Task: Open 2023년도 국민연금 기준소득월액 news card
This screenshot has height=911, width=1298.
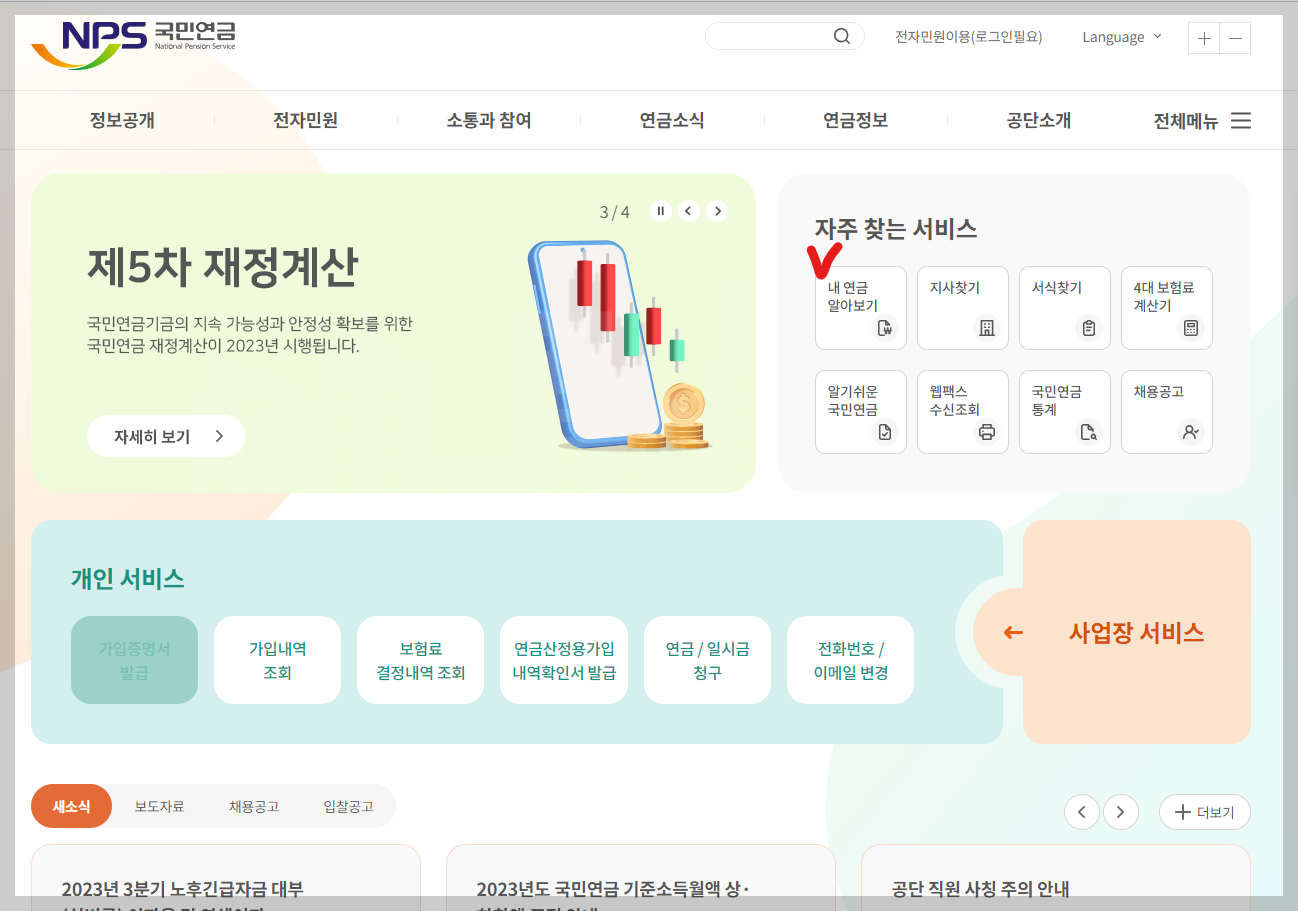Action: tap(641, 878)
